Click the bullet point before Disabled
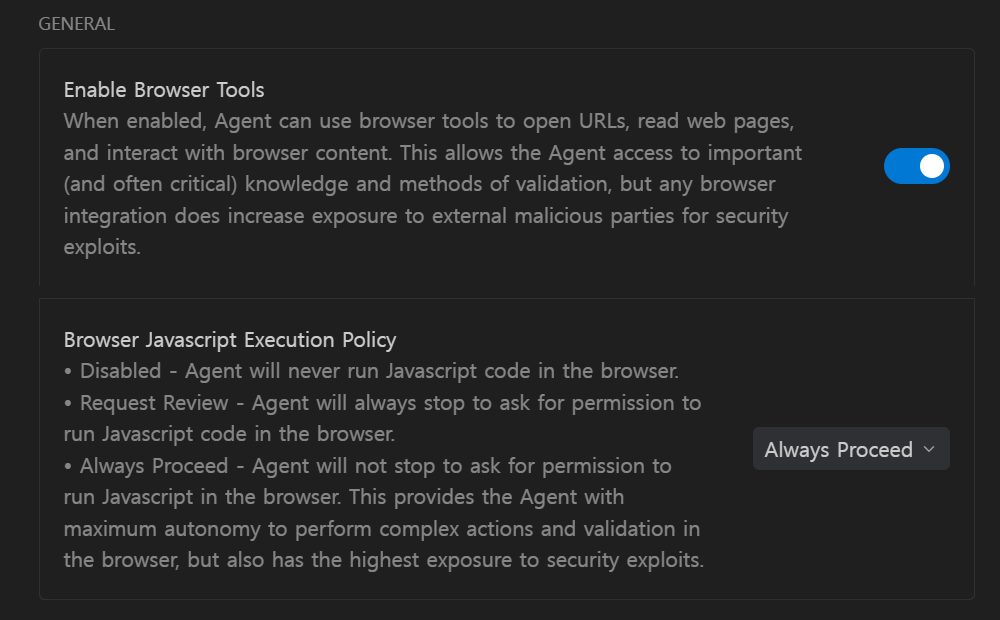 tap(68, 371)
